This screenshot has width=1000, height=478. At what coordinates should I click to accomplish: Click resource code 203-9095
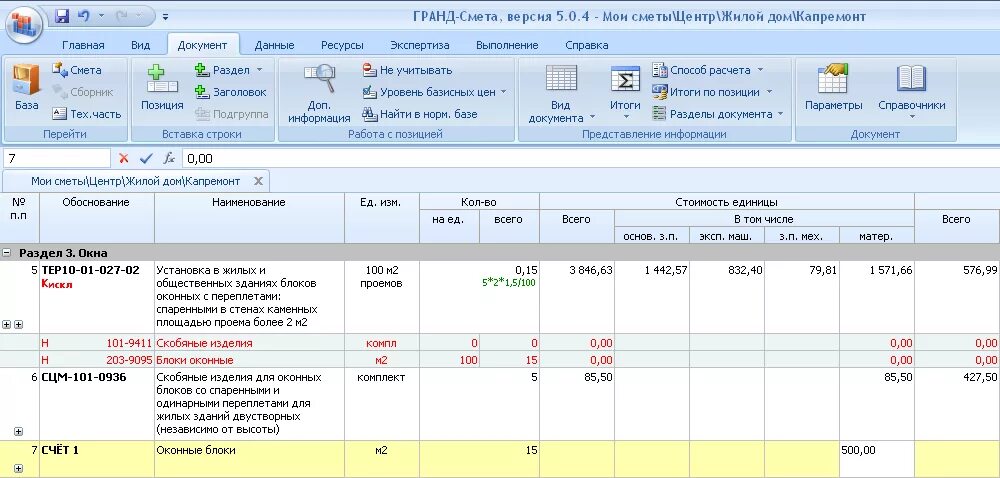tap(130, 360)
